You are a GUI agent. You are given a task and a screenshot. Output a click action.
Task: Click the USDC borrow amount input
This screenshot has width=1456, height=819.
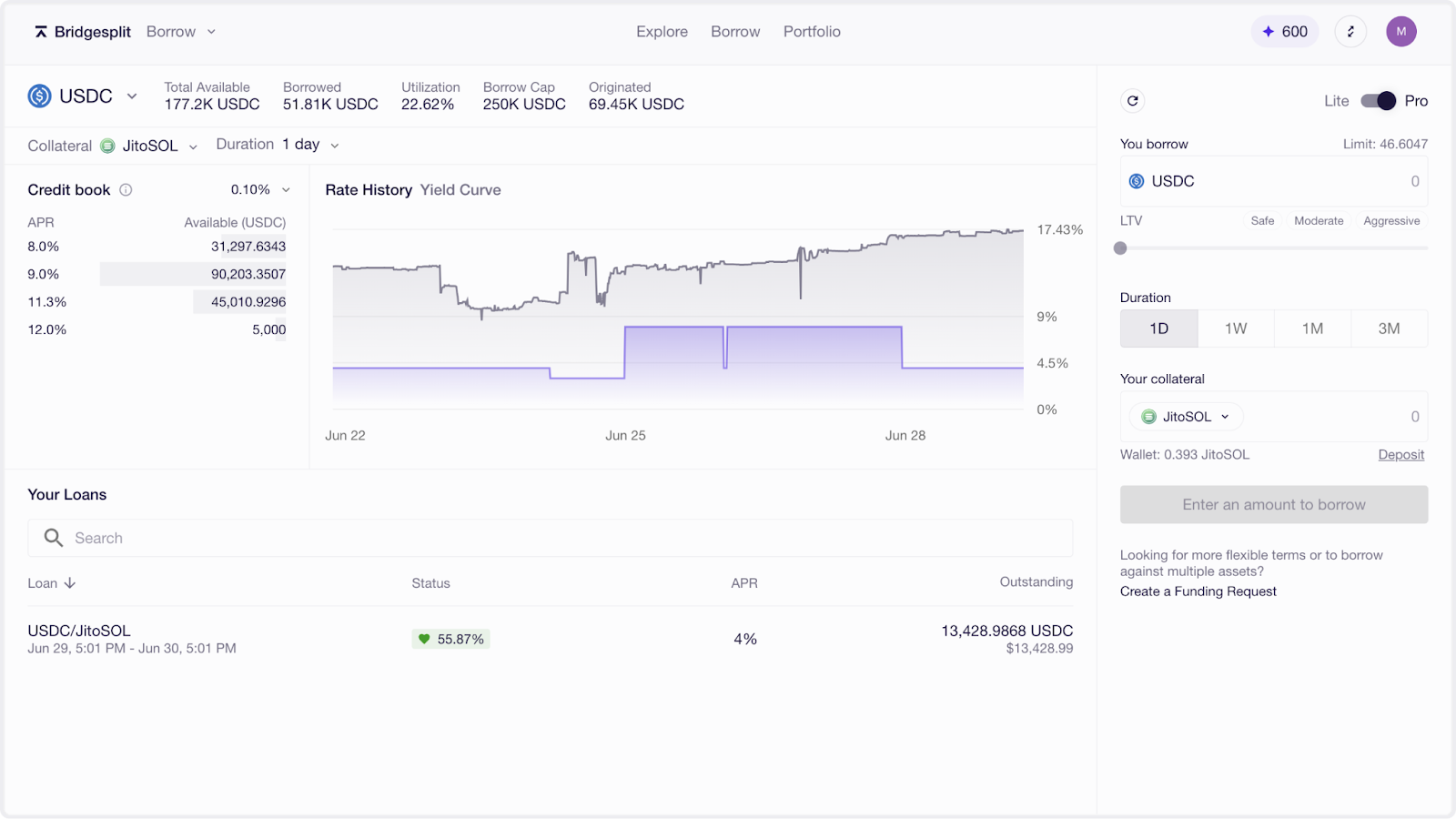tap(1274, 181)
